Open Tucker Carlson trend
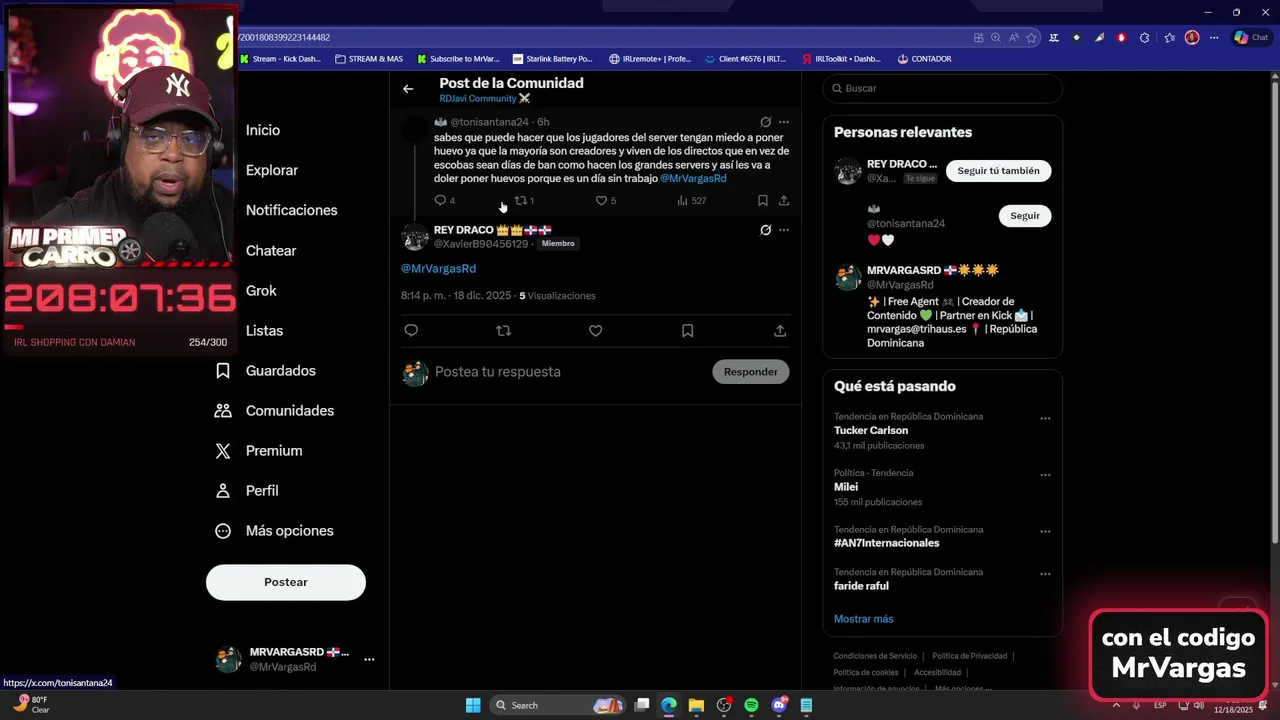 tap(871, 430)
